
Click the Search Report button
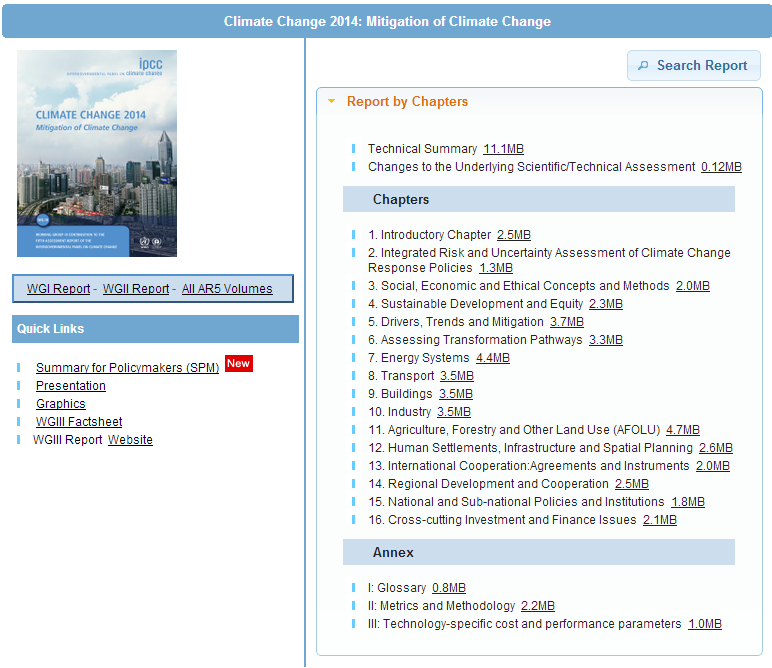tap(694, 66)
